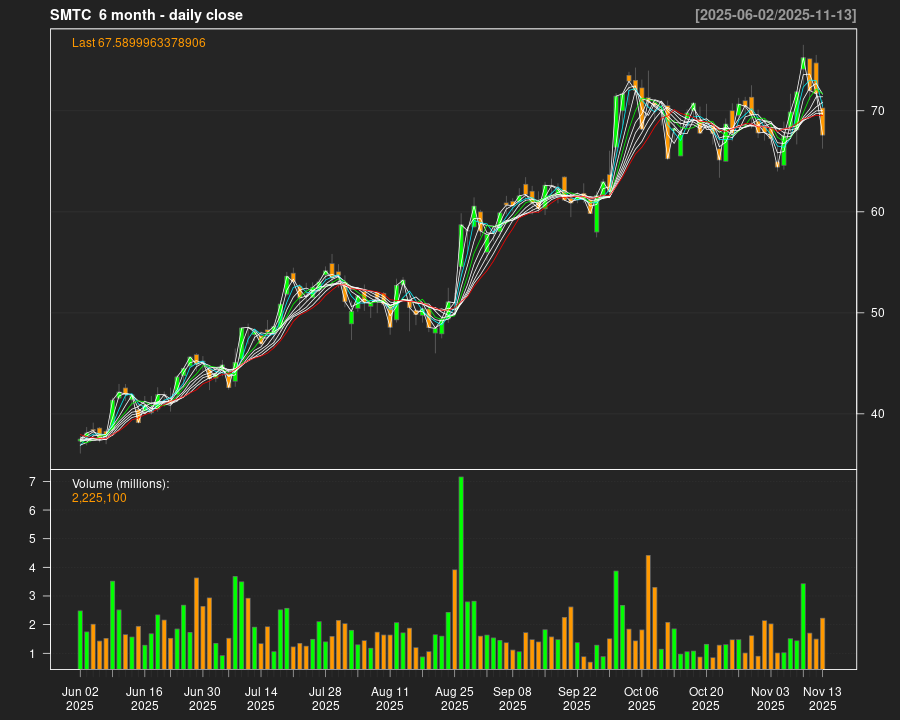
Task: Click the 60 price axis label
Action: [877, 212]
